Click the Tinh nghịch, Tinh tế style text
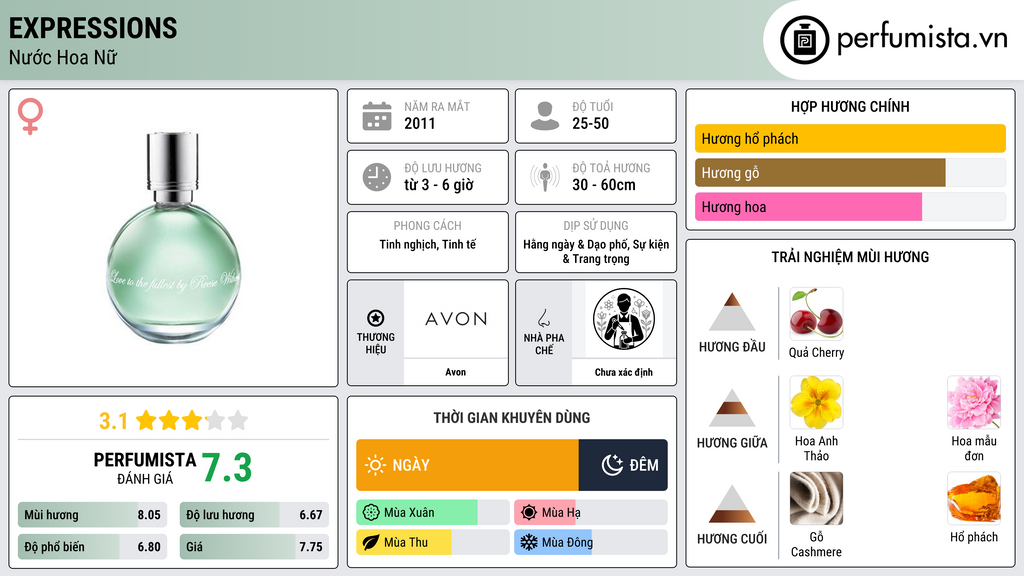The width and height of the screenshot is (1024, 576). 428,244
